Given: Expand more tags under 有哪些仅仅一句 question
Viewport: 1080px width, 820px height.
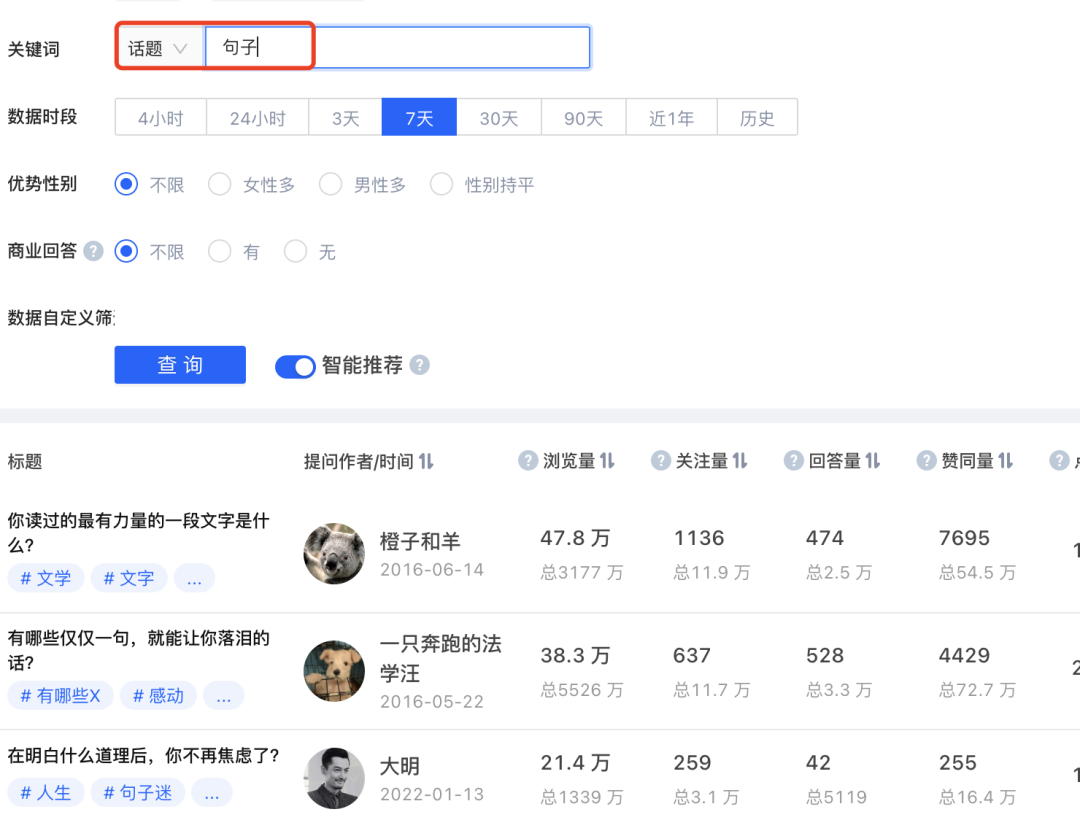Looking at the screenshot, I should click(224, 696).
